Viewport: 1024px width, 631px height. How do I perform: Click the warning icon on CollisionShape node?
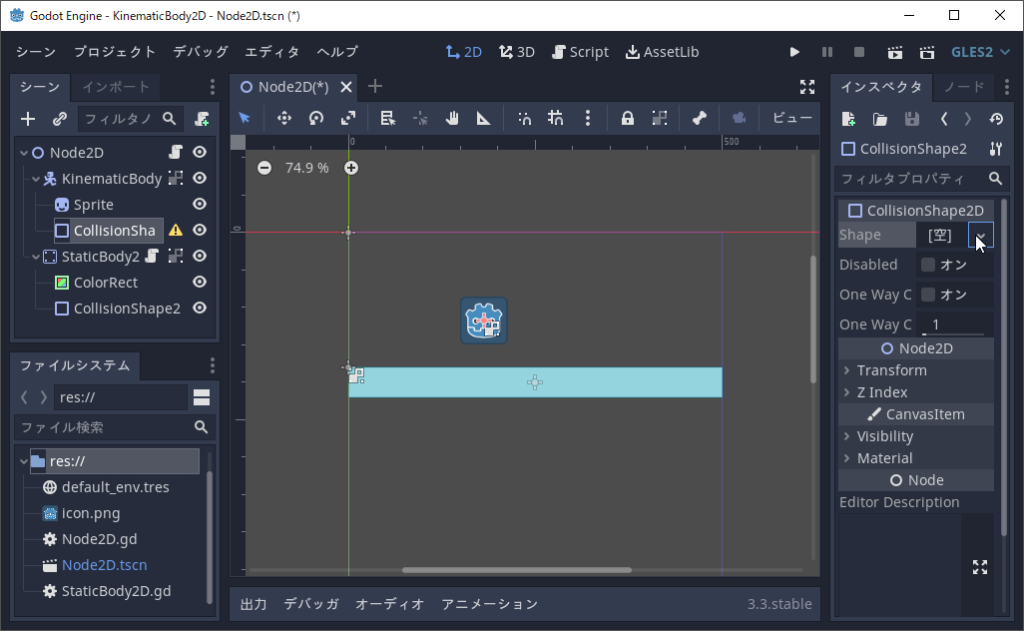click(176, 230)
